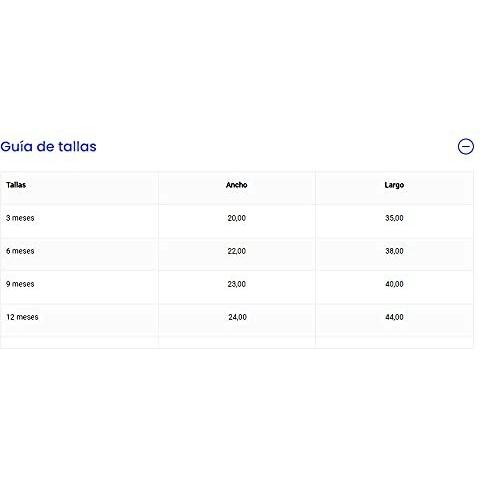The height and width of the screenshot is (480, 480).
Task: Select the 44,00 length value
Action: click(394, 317)
